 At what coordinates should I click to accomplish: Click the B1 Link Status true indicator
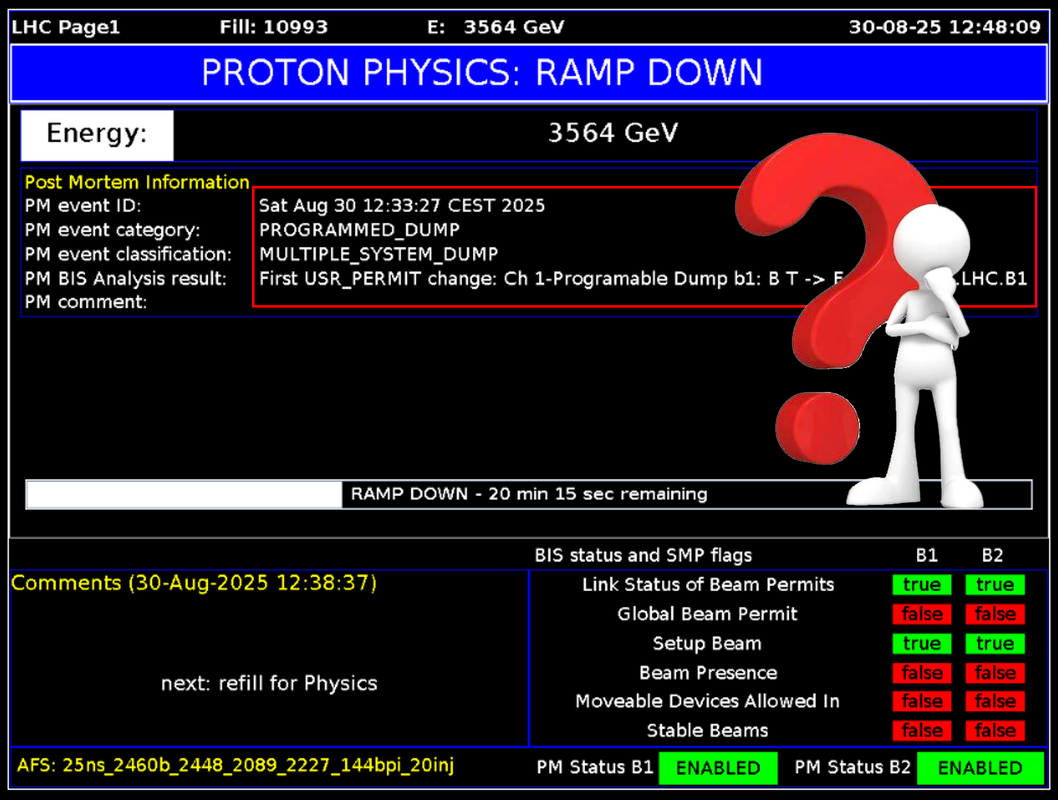[x=921, y=585]
